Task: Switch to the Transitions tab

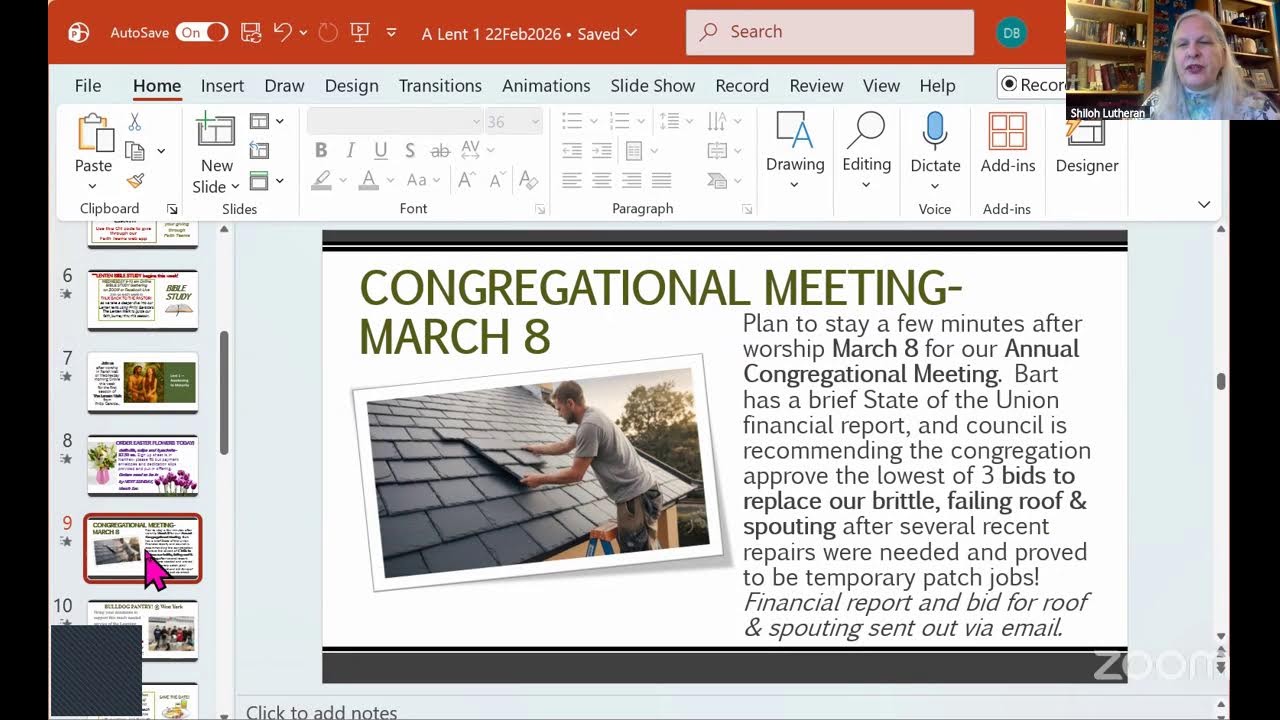Action: [x=440, y=86]
